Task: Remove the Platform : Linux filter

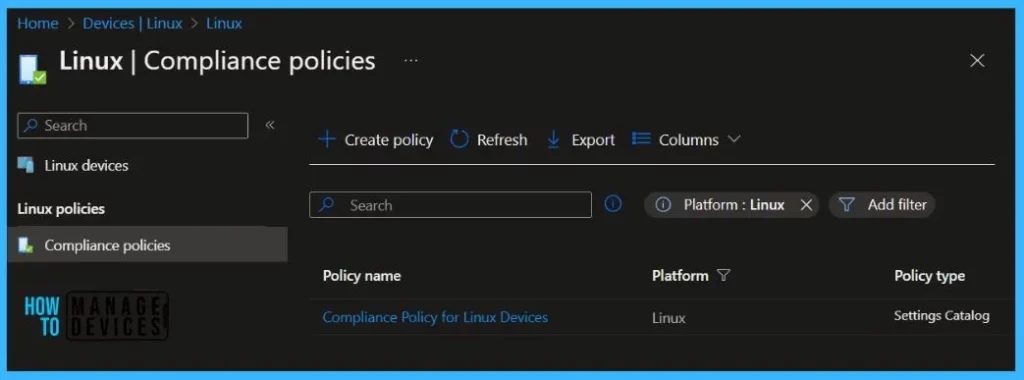Action: click(806, 205)
